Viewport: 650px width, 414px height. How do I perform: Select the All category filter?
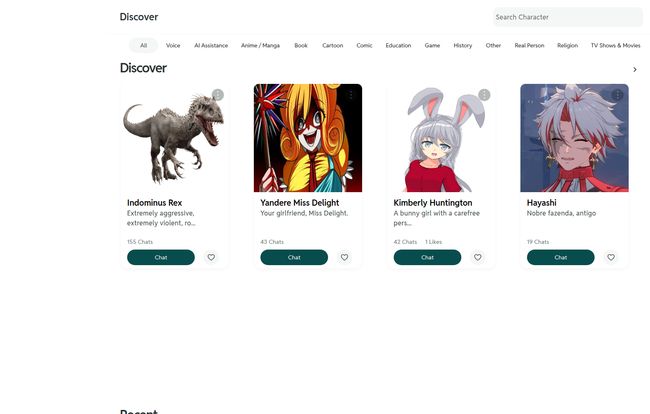143,45
